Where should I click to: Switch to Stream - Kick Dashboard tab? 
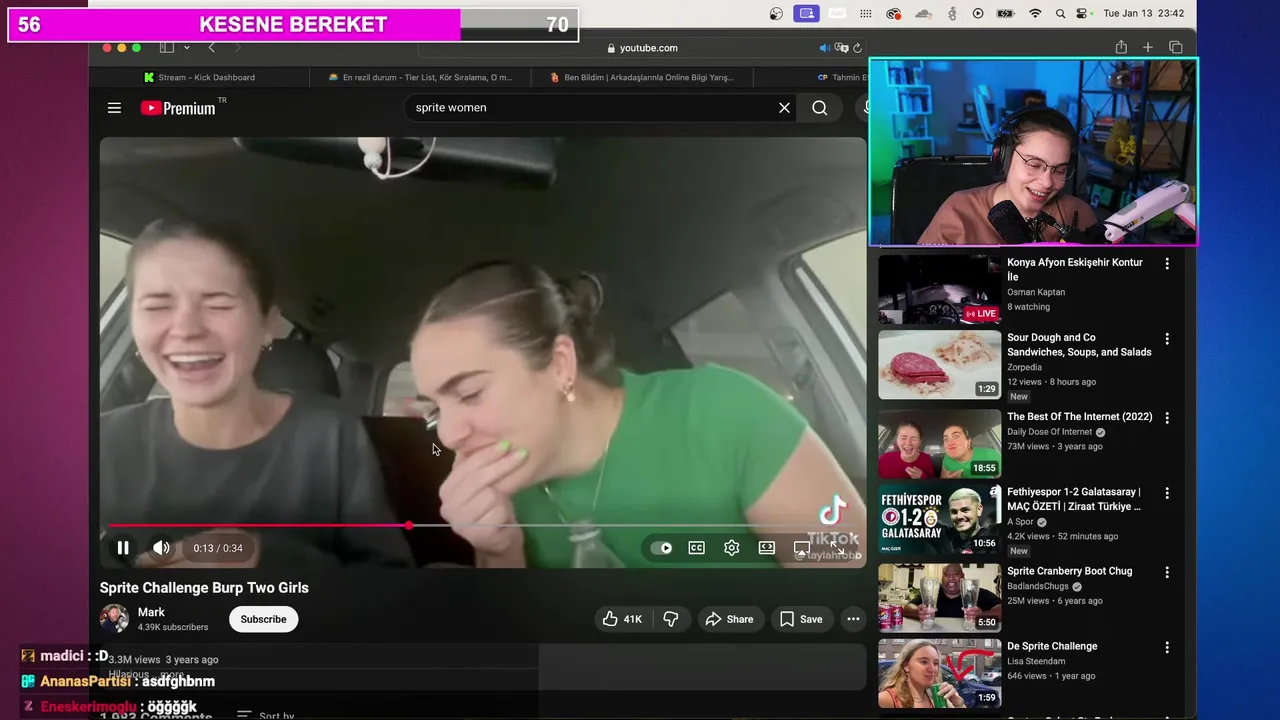point(199,77)
